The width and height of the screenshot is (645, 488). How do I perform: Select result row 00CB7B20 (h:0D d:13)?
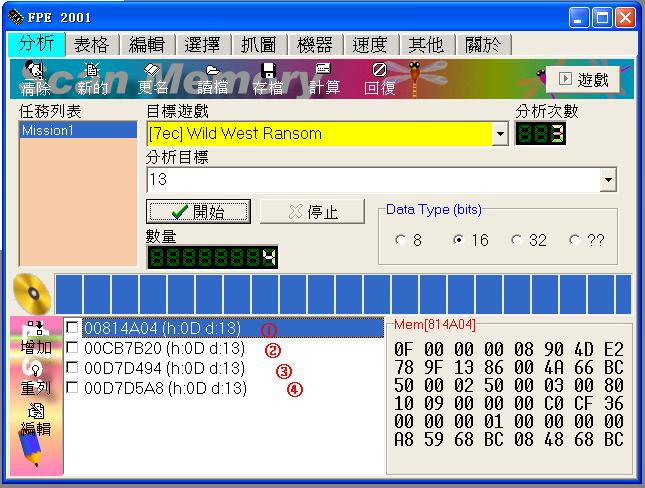tap(165, 348)
